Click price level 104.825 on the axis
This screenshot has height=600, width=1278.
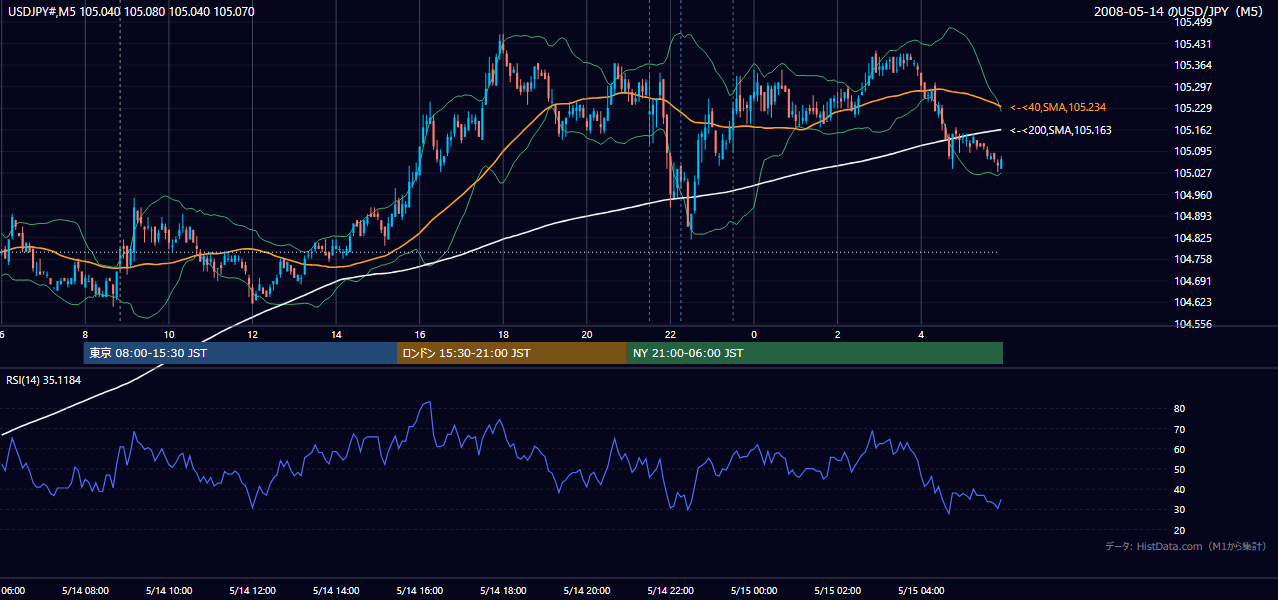click(1193, 238)
